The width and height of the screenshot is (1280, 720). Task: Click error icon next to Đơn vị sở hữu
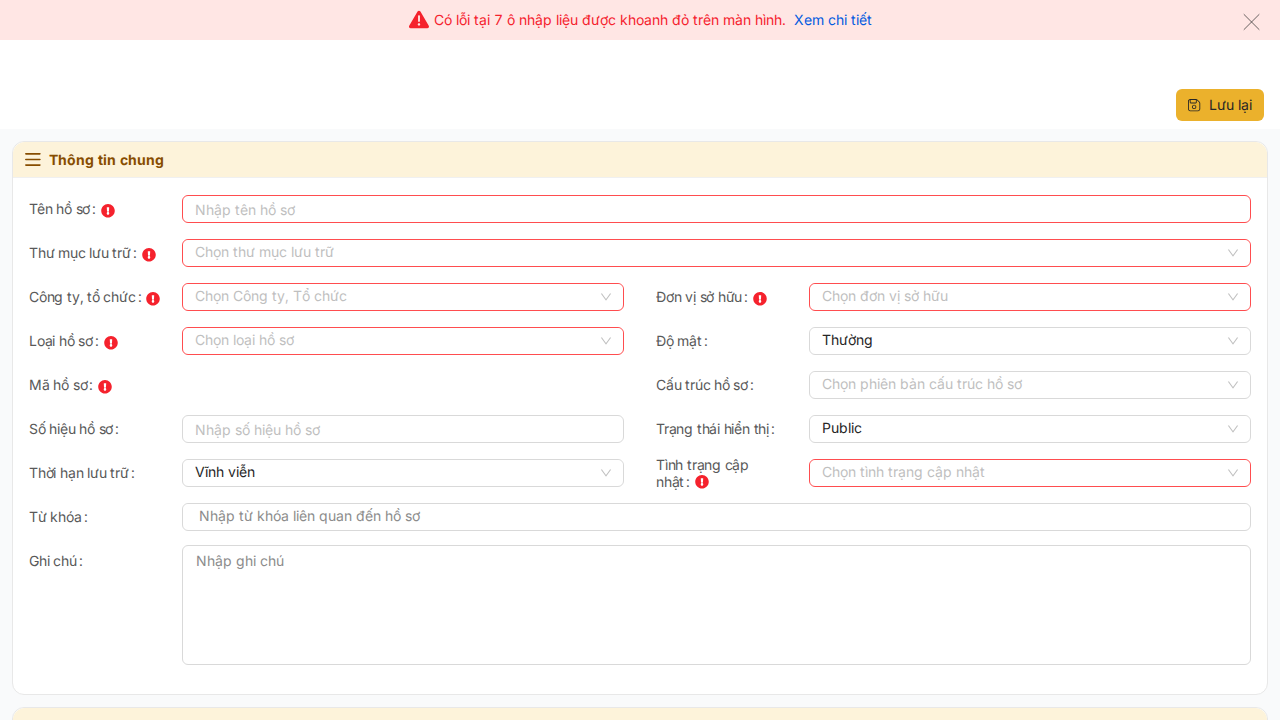coord(760,299)
